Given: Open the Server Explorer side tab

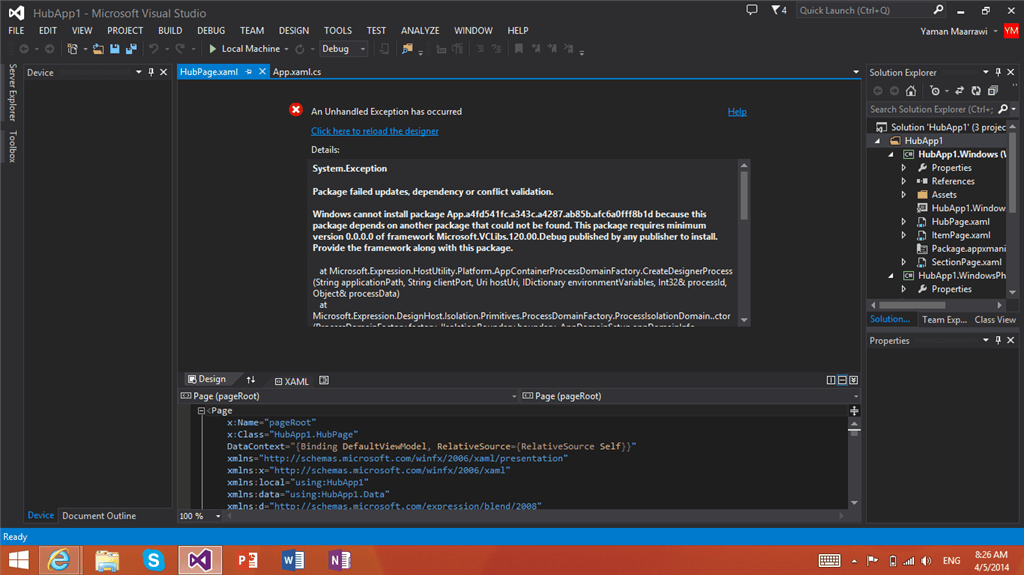Looking at the screenshot, I should click(x=12, y=92).
